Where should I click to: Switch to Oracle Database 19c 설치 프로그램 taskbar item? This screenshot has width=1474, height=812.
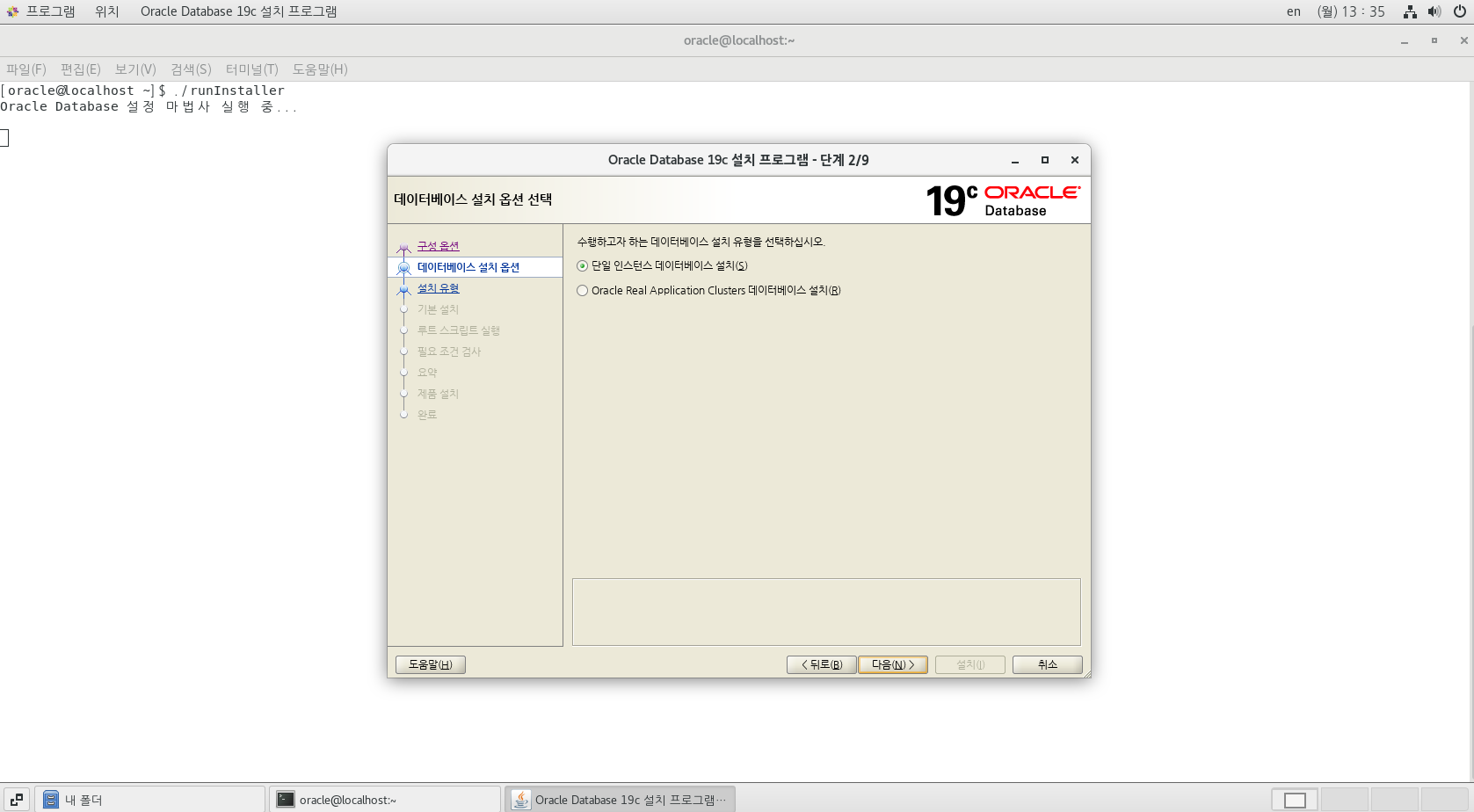tap(620, 800)
